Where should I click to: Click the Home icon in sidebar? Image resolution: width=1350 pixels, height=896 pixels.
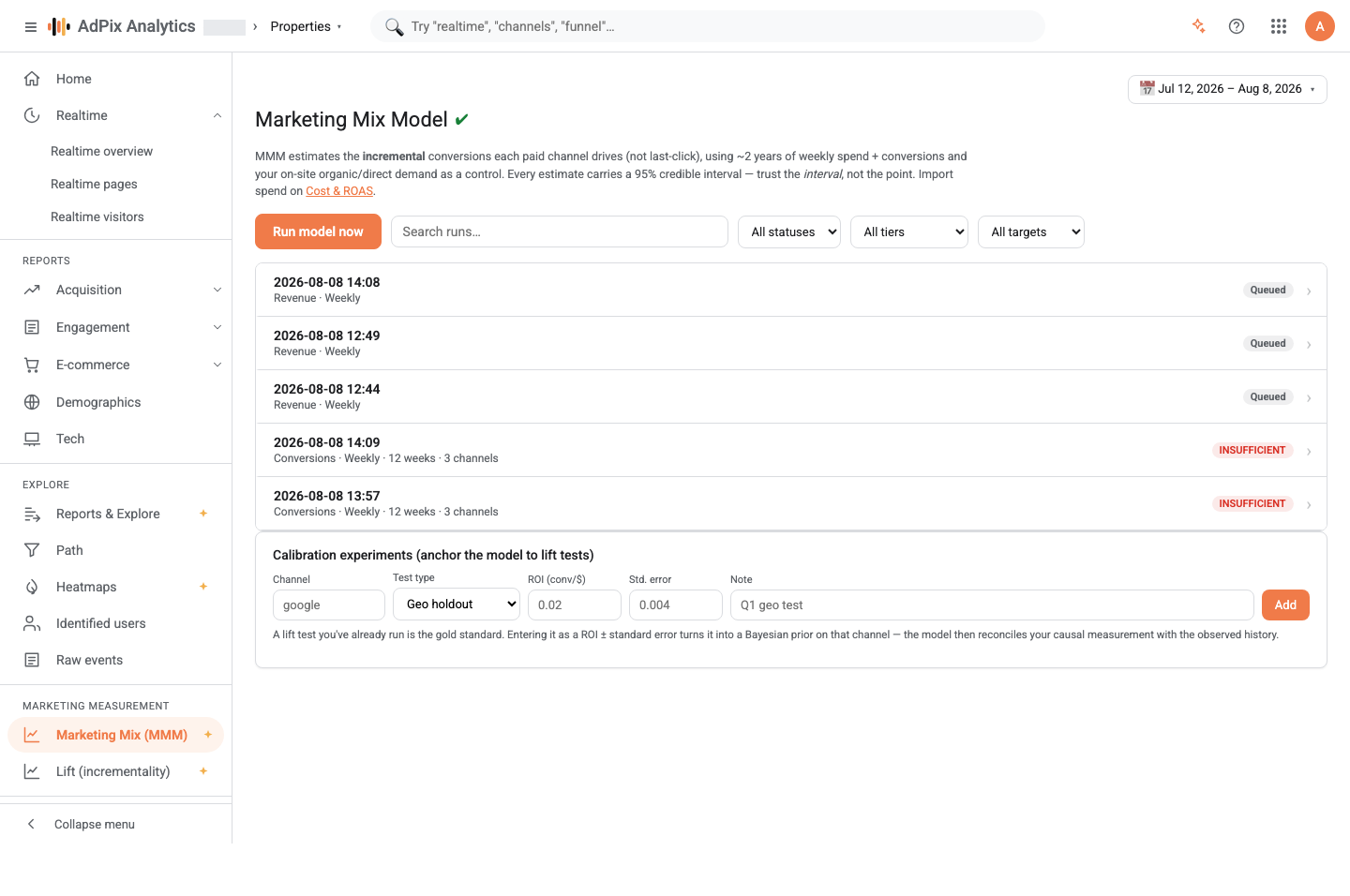tap(32, 79)
